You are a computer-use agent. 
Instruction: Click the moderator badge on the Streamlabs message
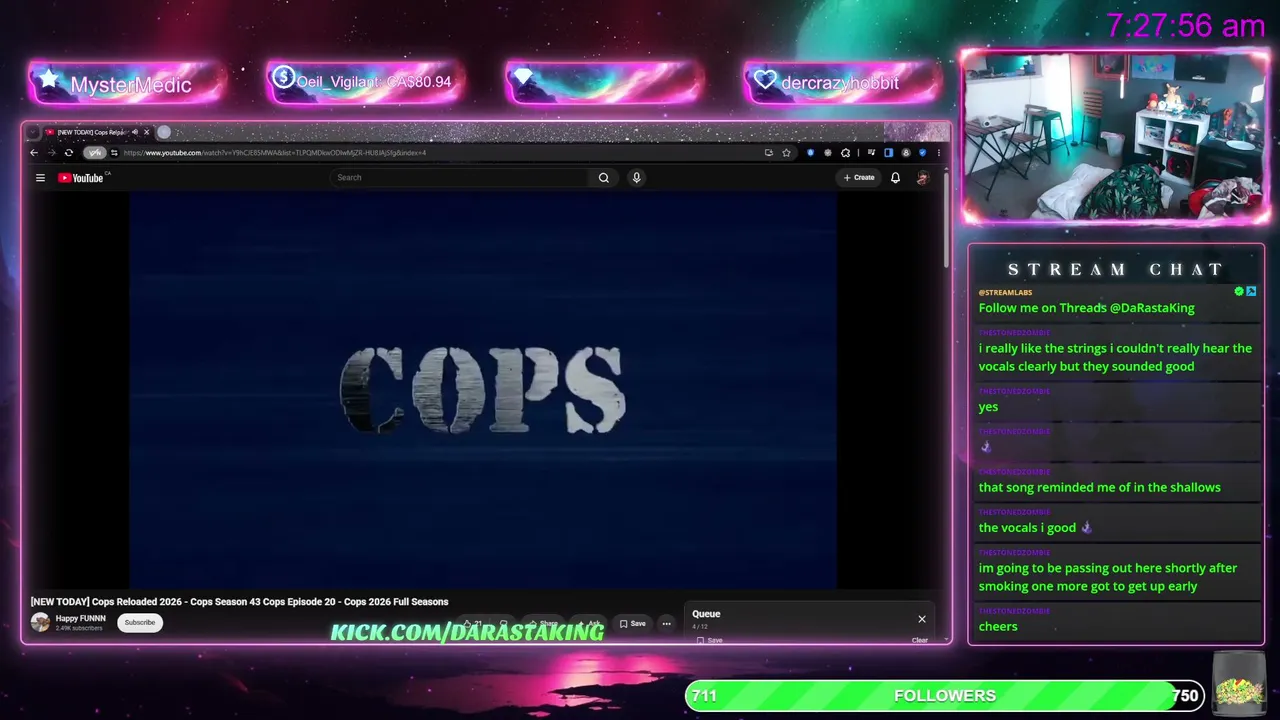point(1251,292)
